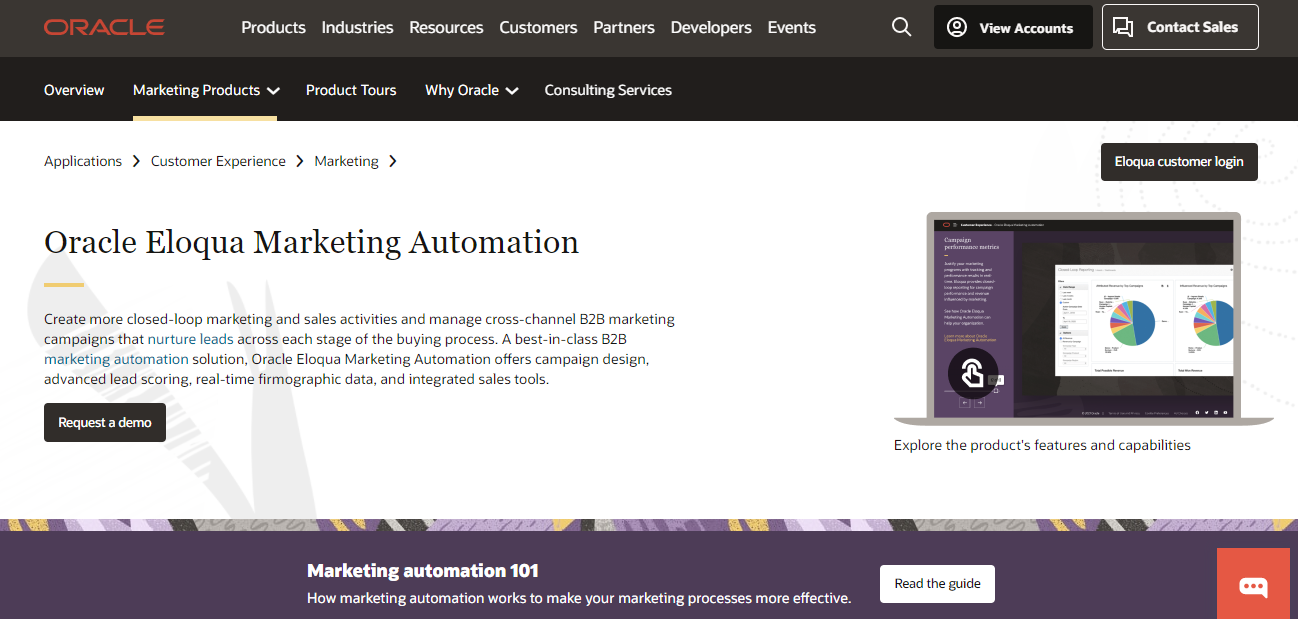Open the Resources menu
Viewport: 1298px width, 619px height.
pyautogui.click(x=446, y=28)
